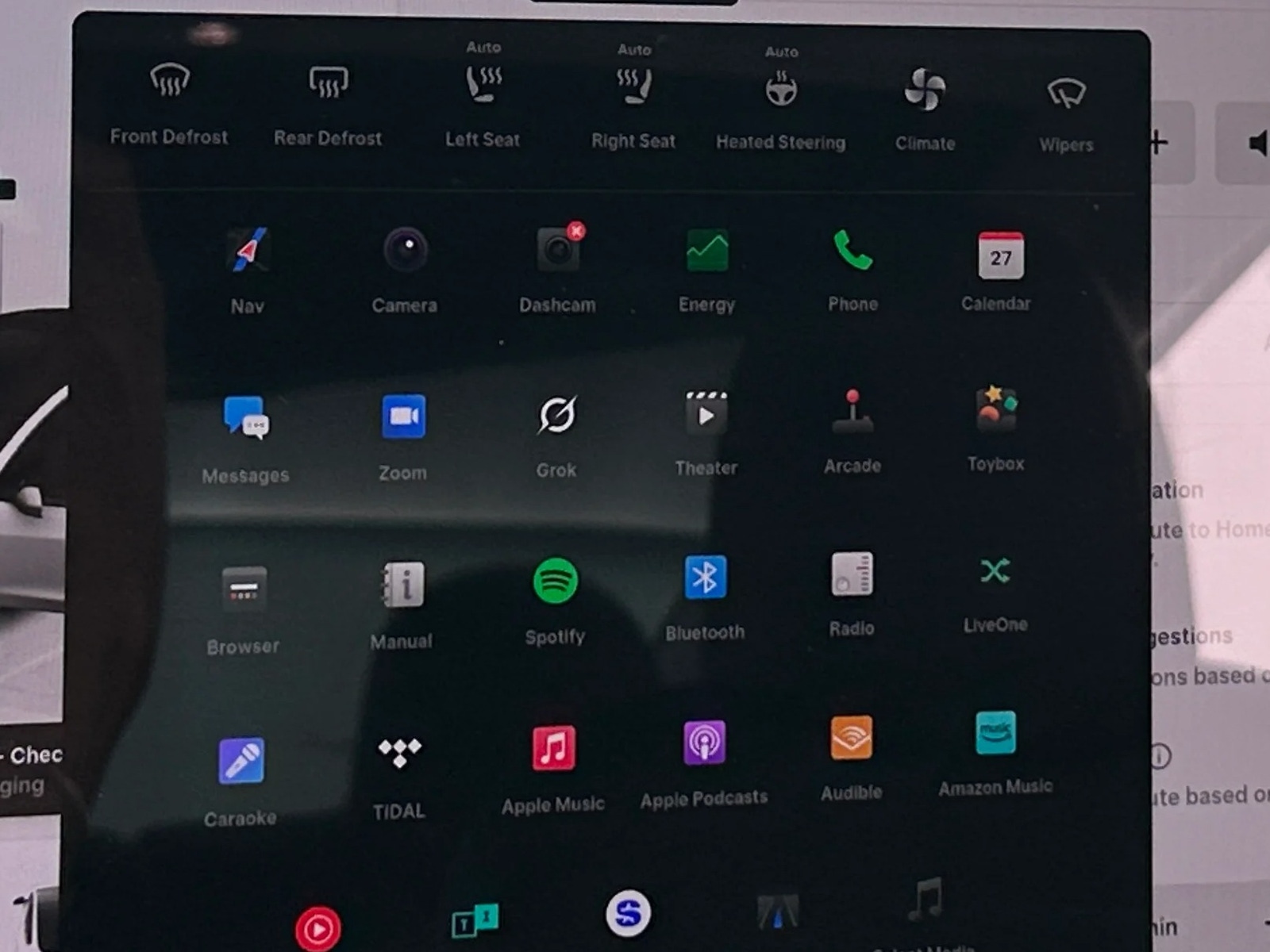
Task: Tap the dimmed music note icon
Action: pyautogui.click(x=926, y=898)
